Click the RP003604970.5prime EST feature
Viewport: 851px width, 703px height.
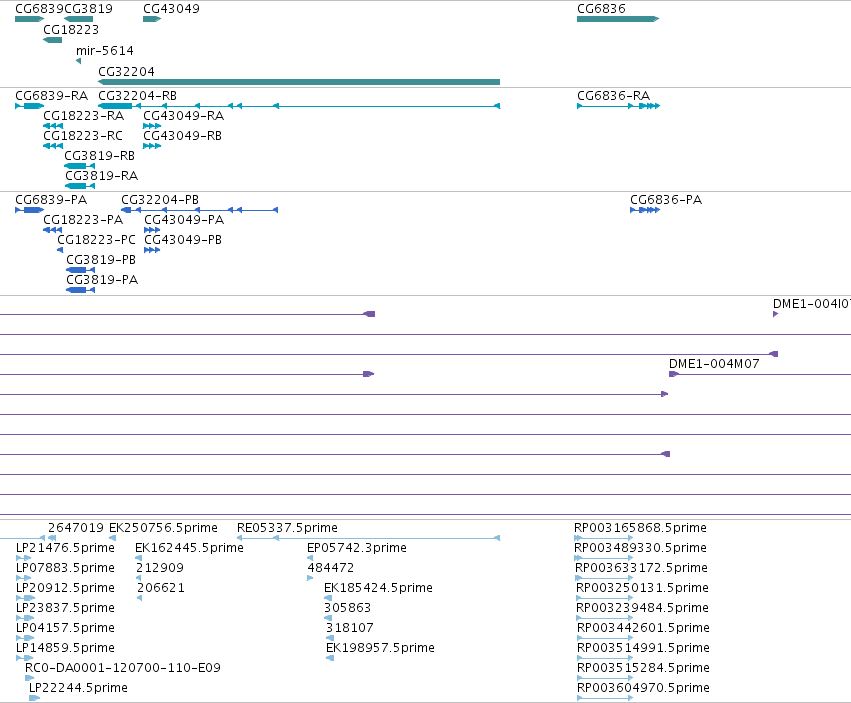[605, 698]
